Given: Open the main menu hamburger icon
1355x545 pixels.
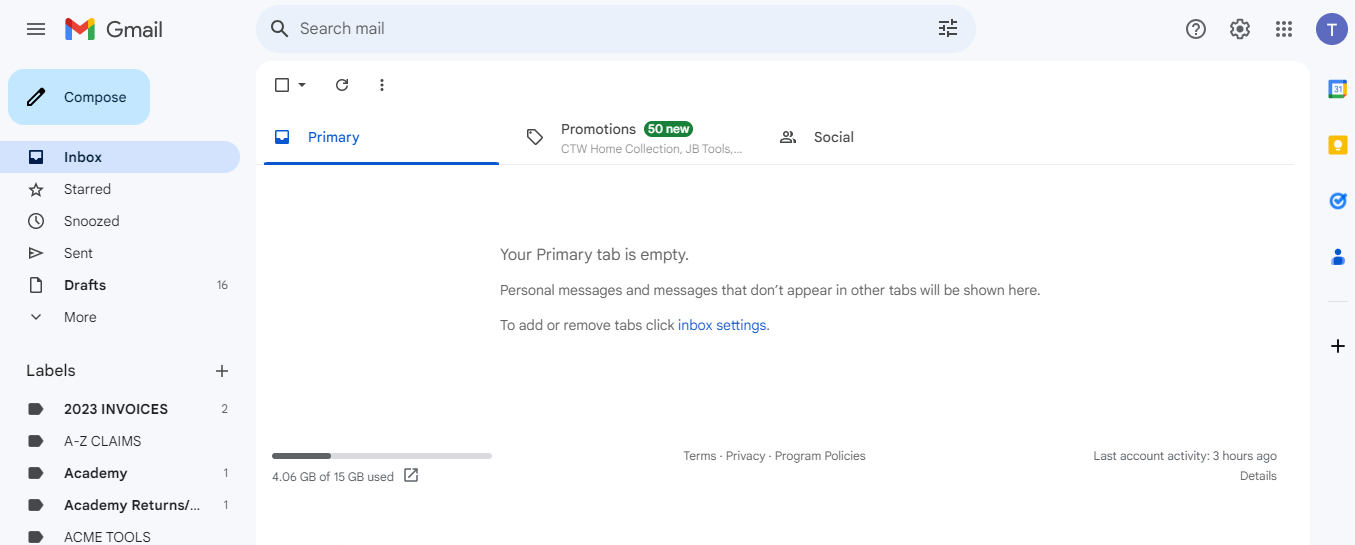Looking at the screenshot, I should pos(36,29).
